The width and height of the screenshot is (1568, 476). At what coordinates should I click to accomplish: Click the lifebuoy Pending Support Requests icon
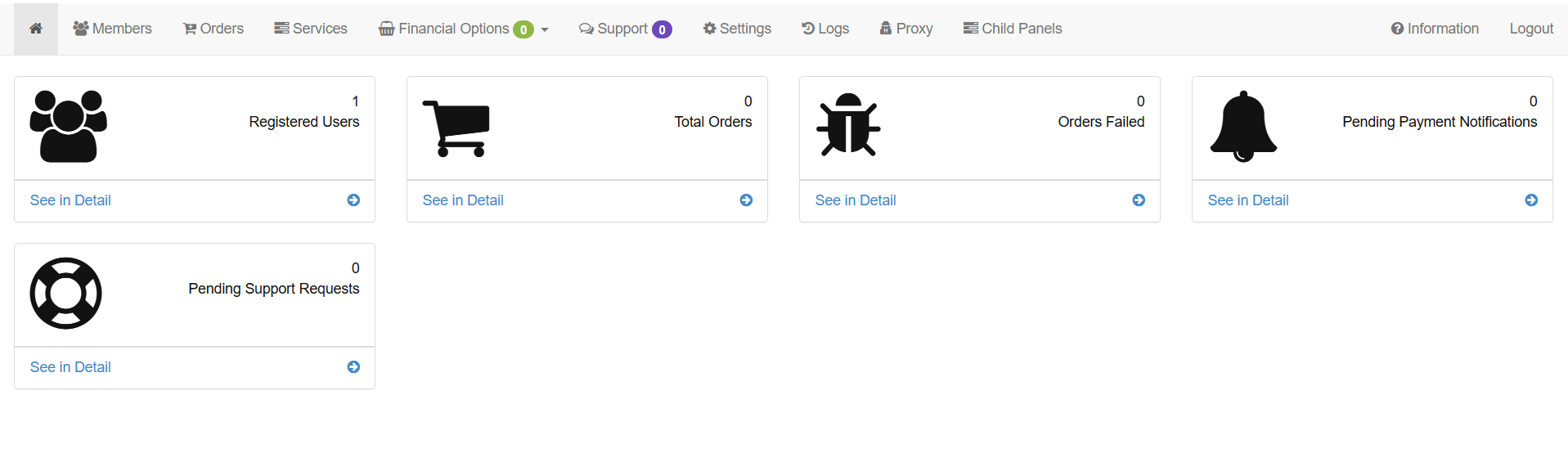coord(66,294)
